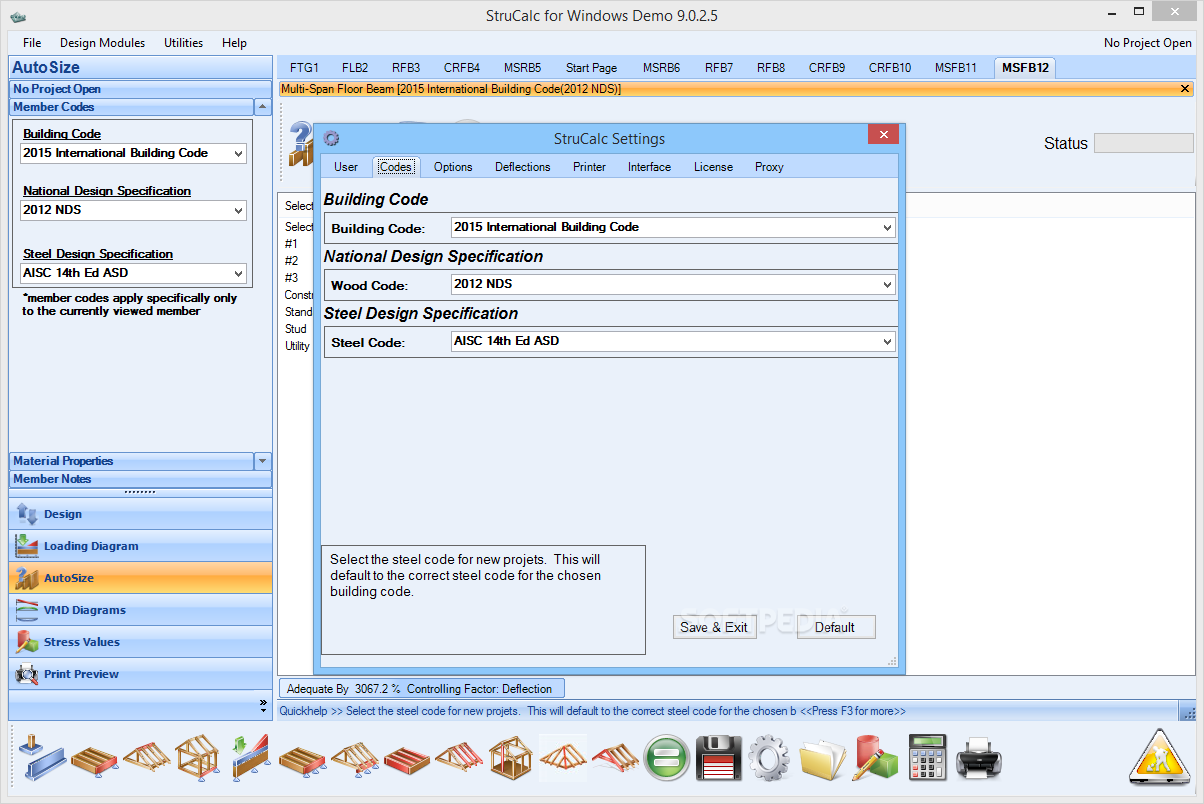Open the sidebar Building Code combo box

pyautogui.click(x=133, y=153)
